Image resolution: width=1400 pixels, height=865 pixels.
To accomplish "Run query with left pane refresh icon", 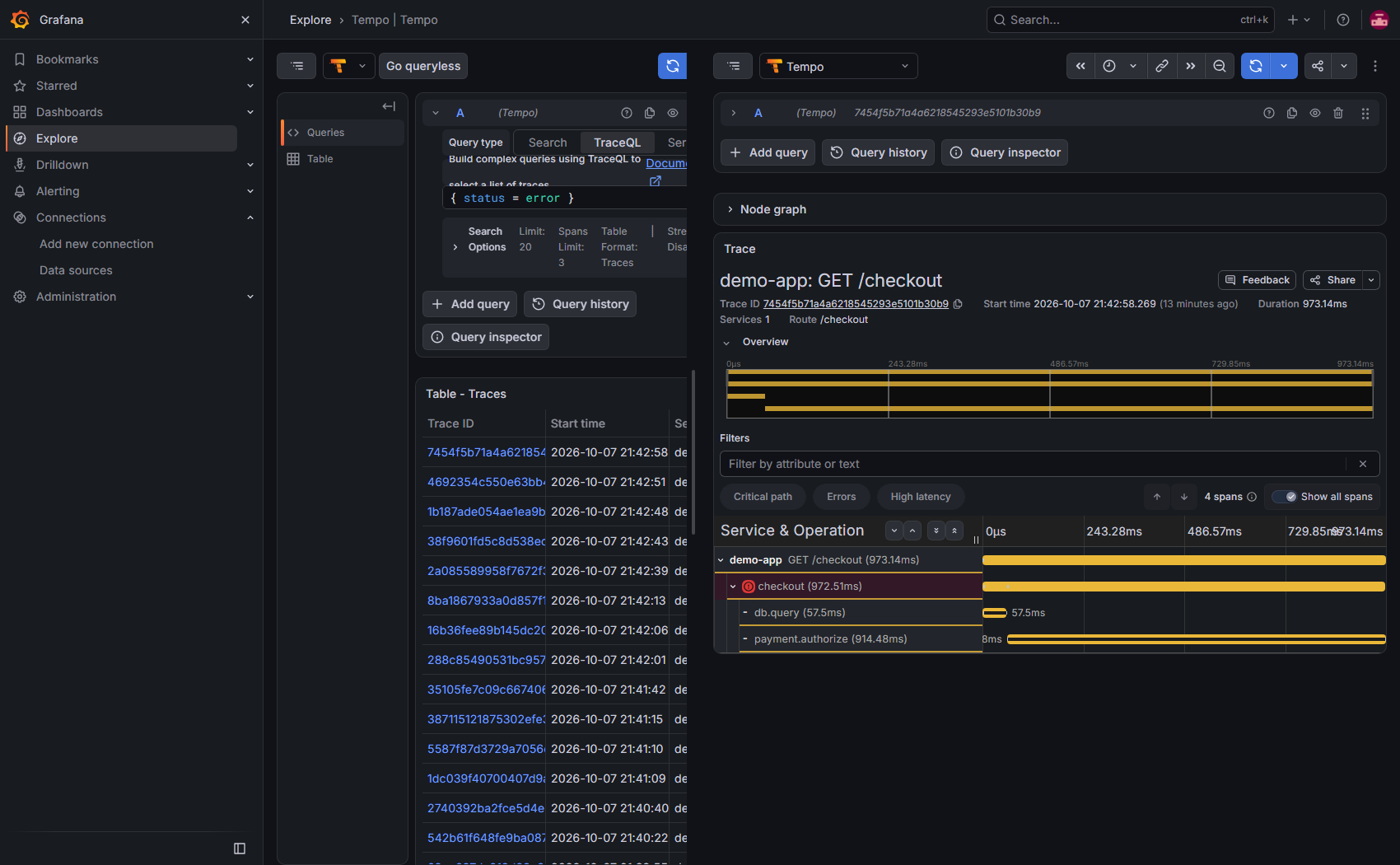I will point(672,66).
